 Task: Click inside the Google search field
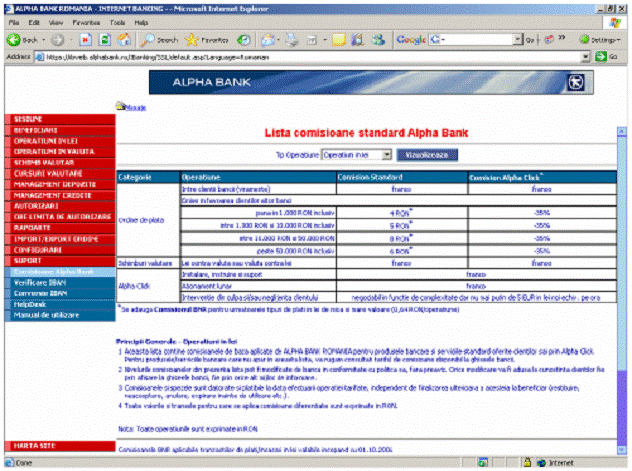click(x=477, y=39)
